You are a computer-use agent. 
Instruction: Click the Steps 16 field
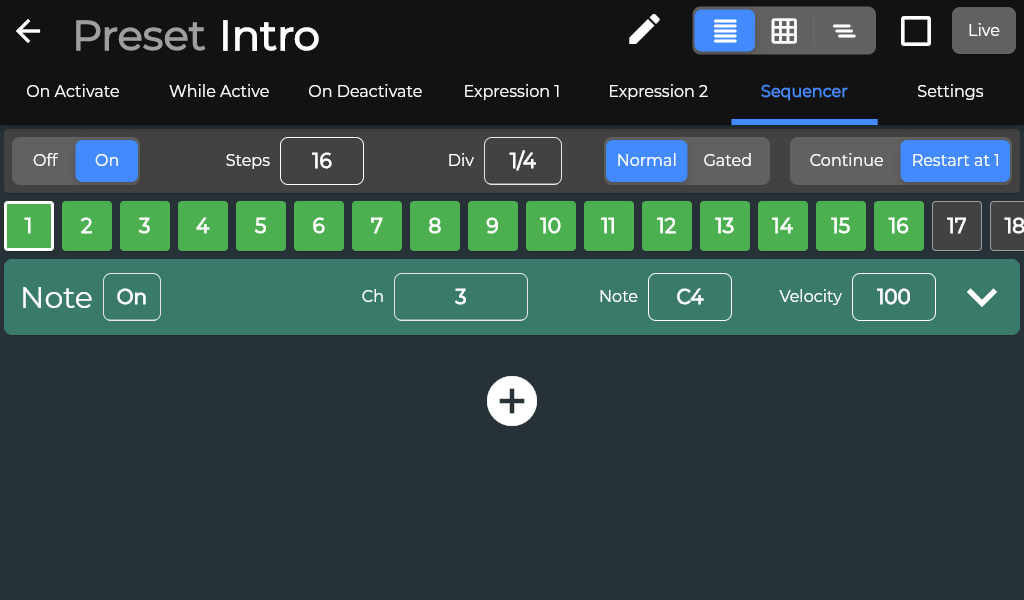[x=321, y=161]
